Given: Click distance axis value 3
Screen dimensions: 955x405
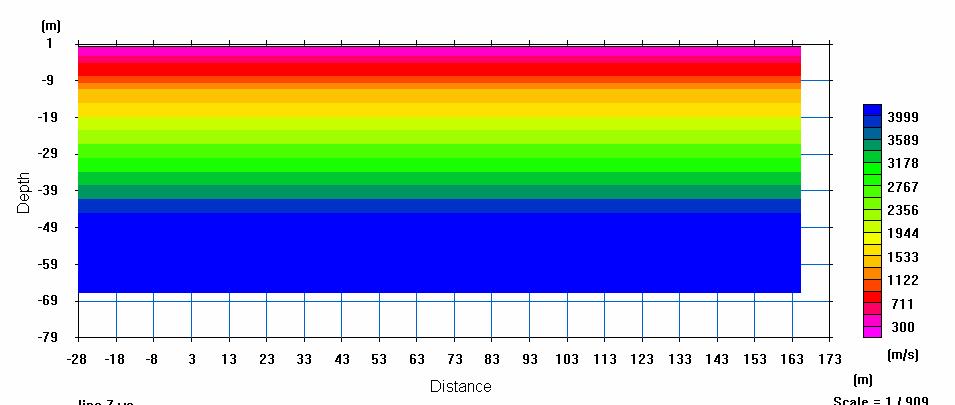Looking at the screenshot, I should 192,359.
